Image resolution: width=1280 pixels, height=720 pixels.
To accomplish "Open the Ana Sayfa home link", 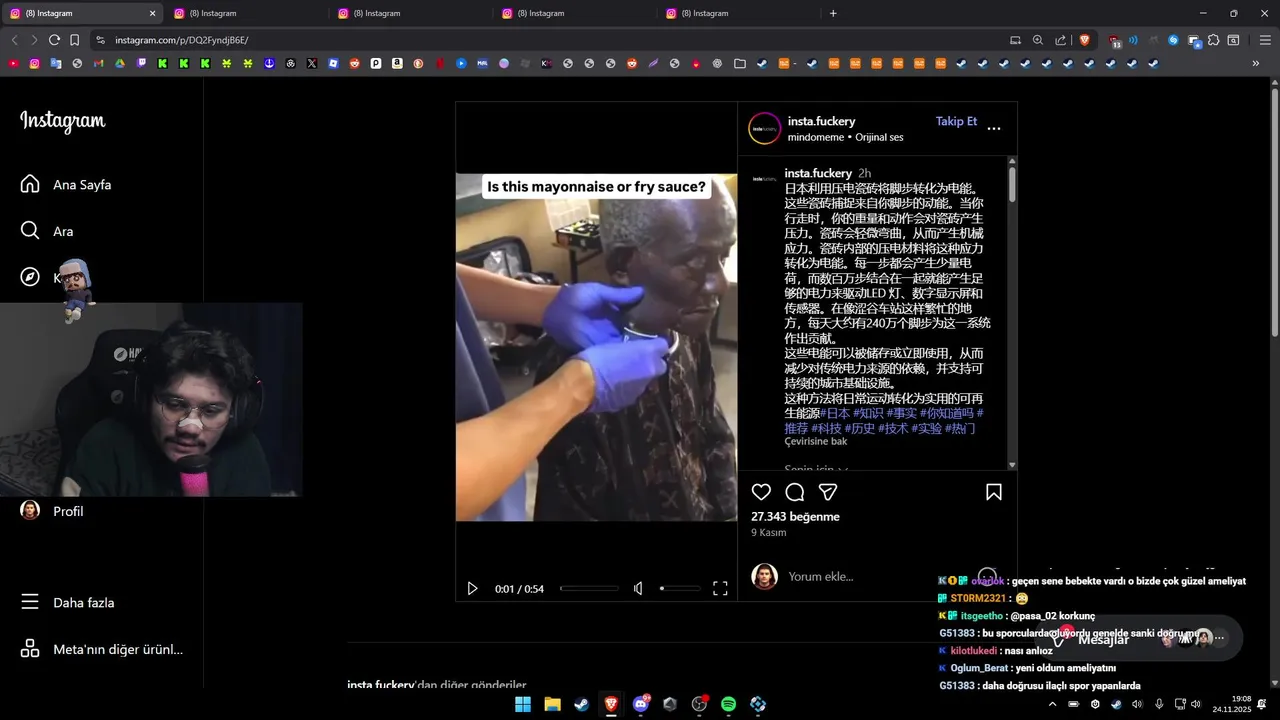I will 66,185.
